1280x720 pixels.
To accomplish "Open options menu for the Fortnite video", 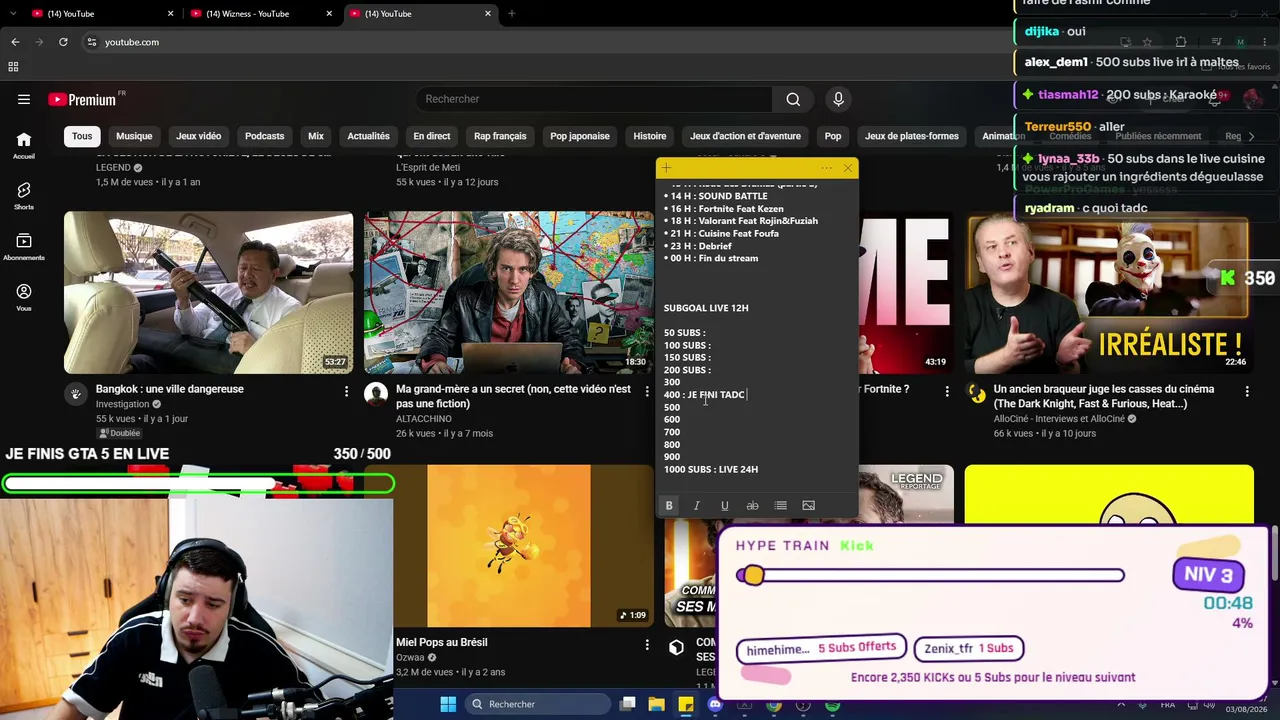I will tap(947, 391).
